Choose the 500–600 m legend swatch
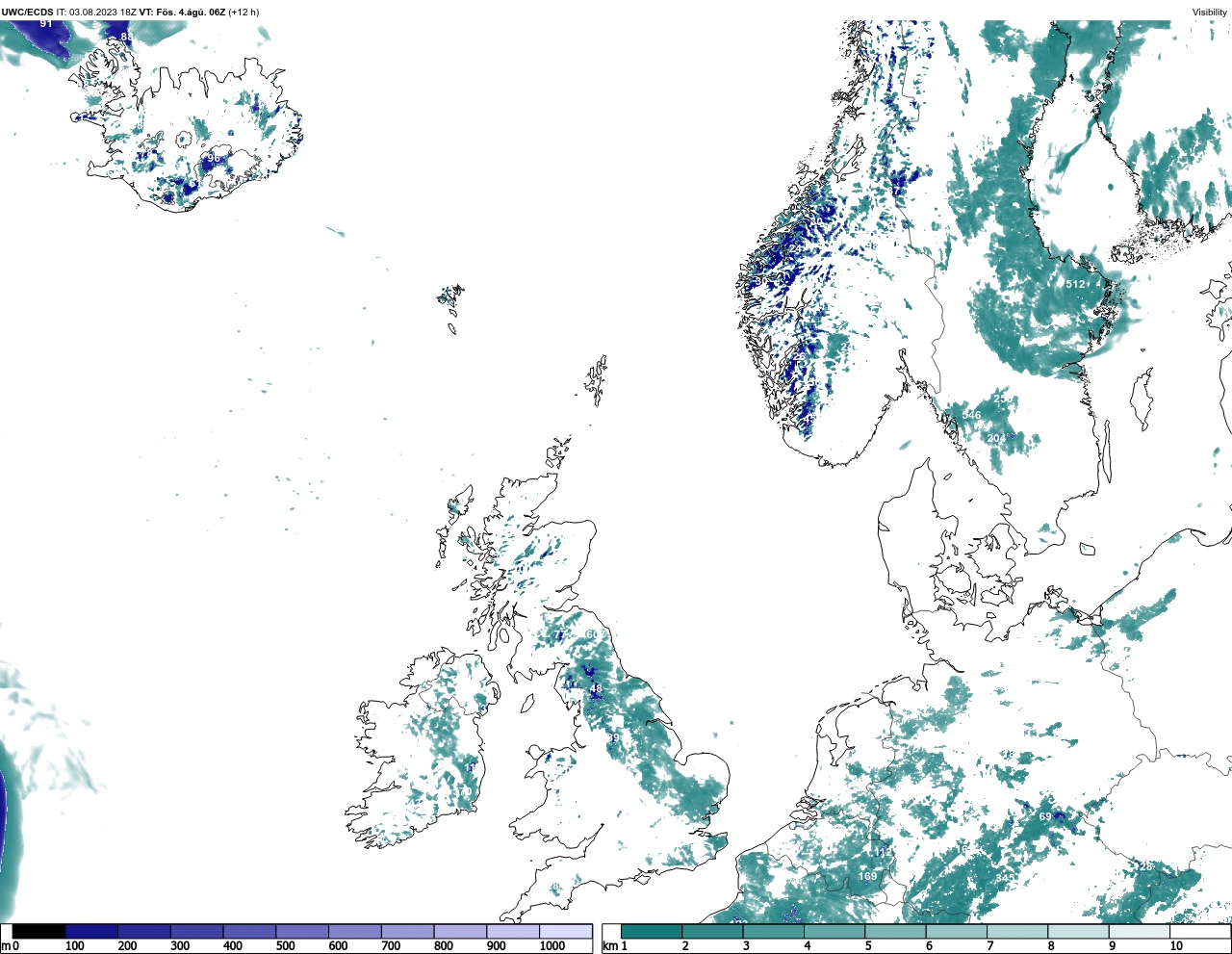The height and width of the screenshot is (954, 1232). [302, 932]
